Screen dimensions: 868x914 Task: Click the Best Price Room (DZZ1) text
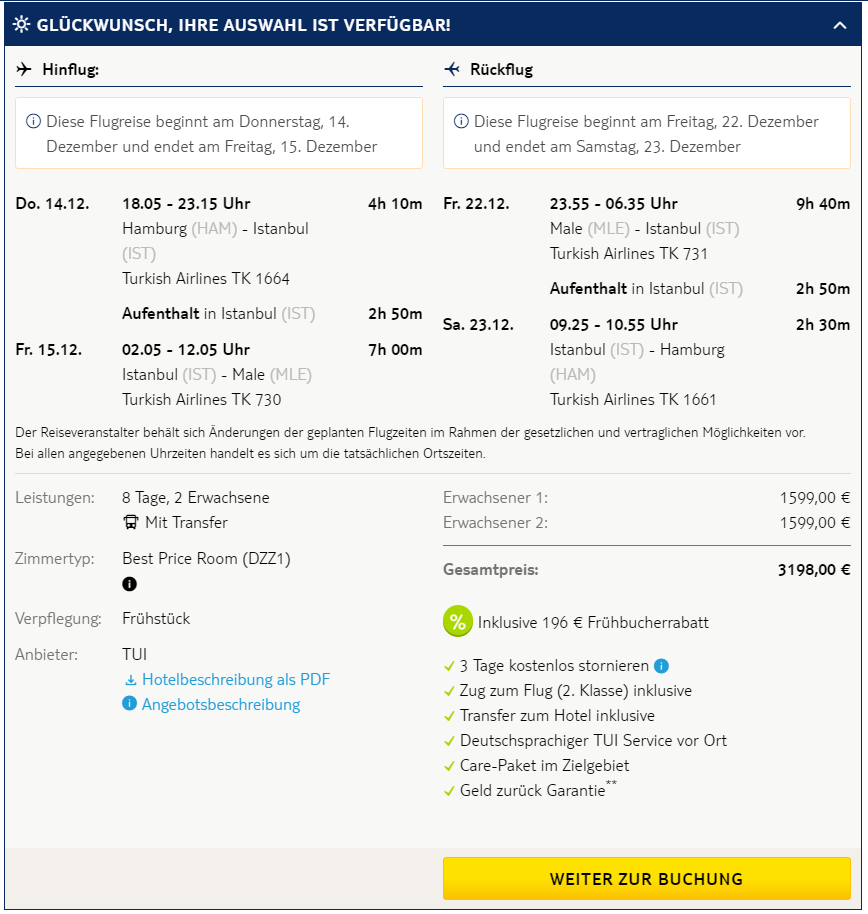click(x=206, y=559)
